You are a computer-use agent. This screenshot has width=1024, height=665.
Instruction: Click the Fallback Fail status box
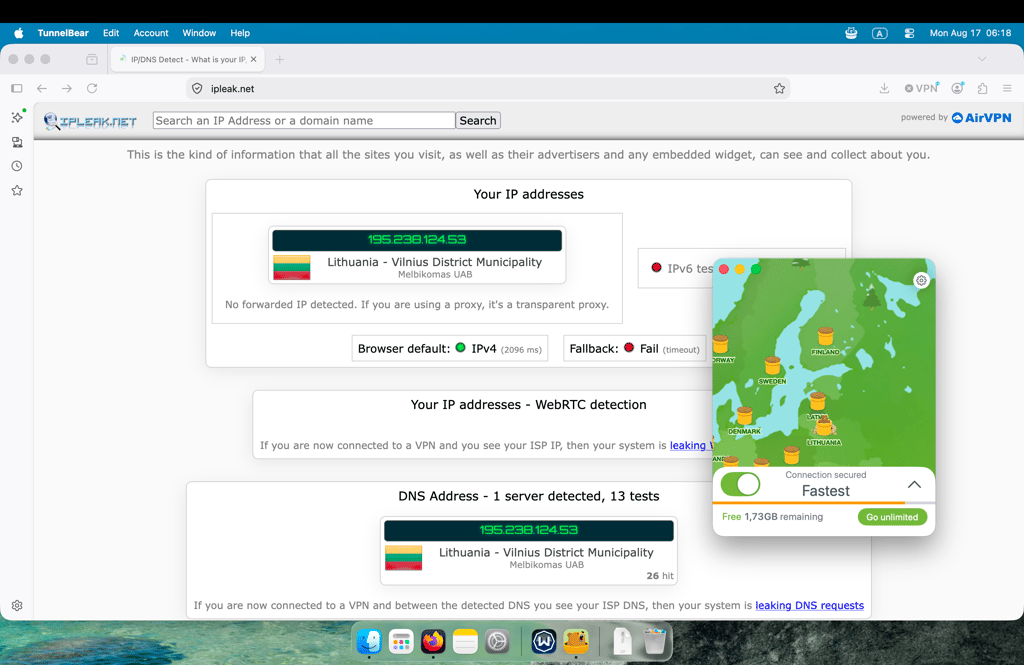[634, 349]
